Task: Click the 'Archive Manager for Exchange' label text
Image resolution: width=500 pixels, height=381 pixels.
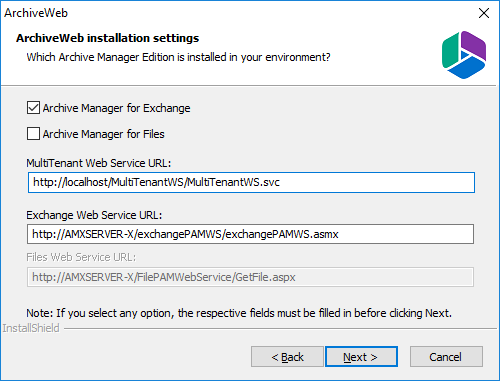Action: (x=116, y=108)
